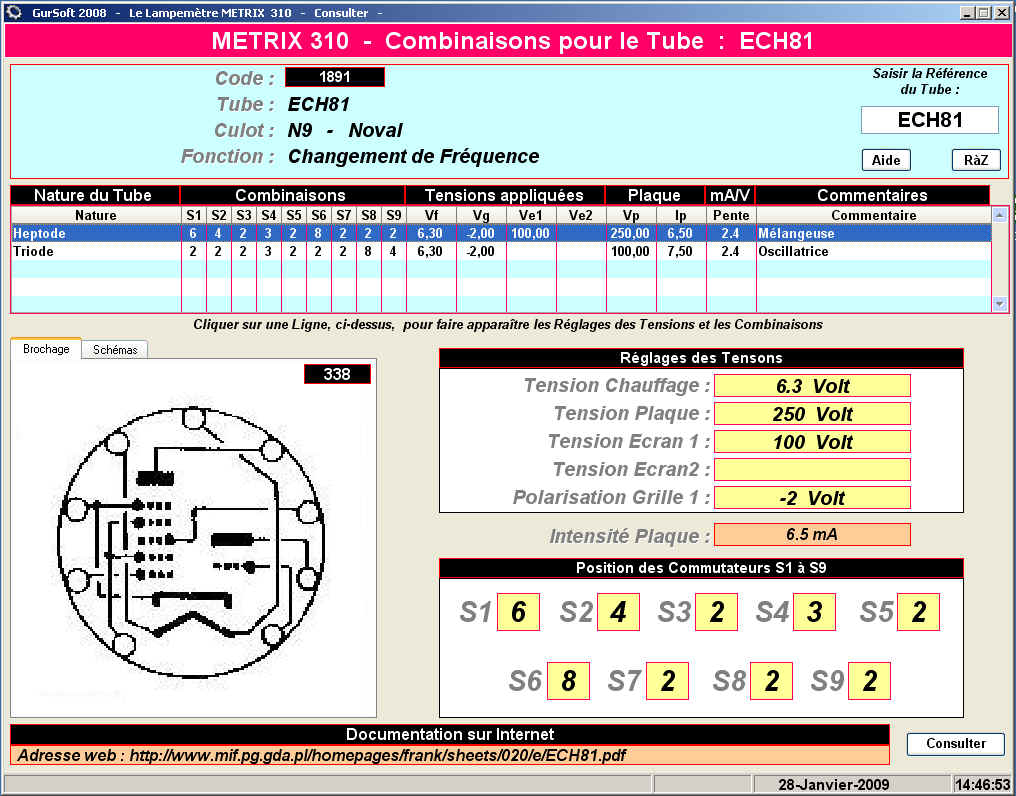The image size is (1016, 796).
Task: Click the S4 switch position box showing 3
Action: point(814,612)
